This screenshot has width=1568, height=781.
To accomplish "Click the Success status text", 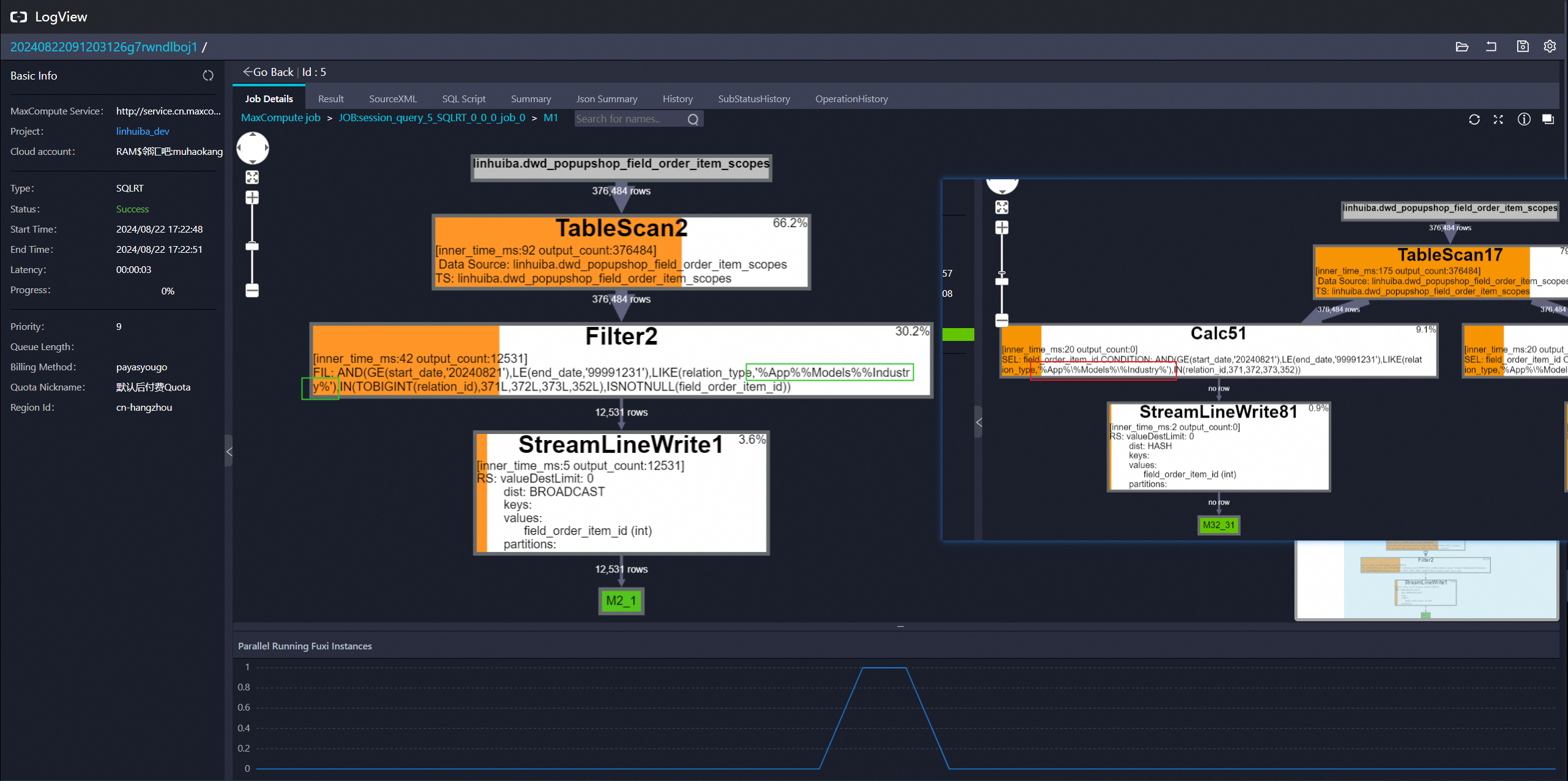I will (x=132, y=209).
